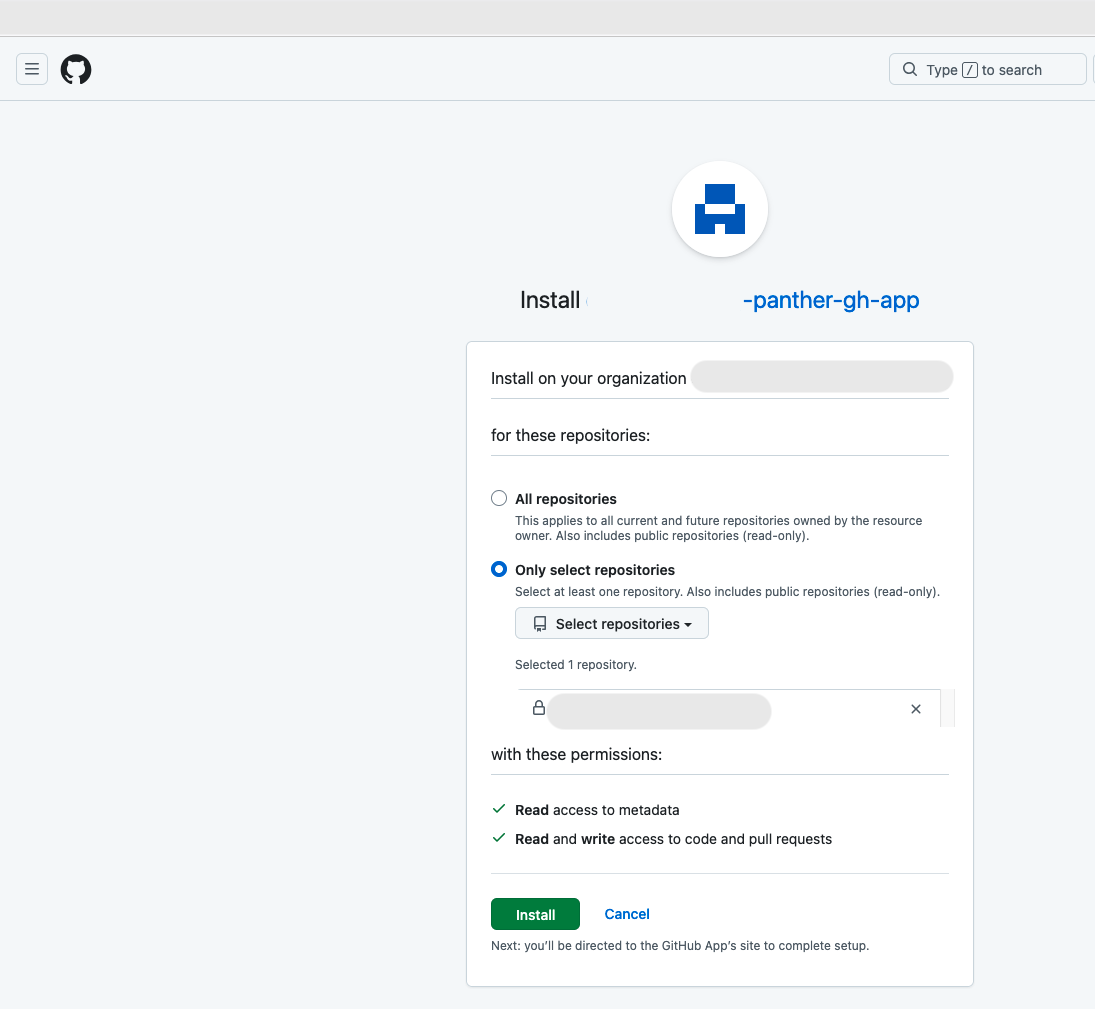Click checkmark beside Read access to metadata
1095x1009 pixels.
click(499, 809)
